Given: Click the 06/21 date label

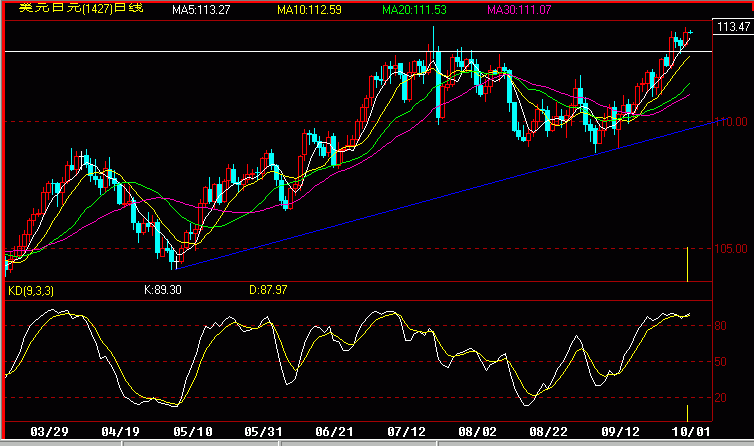Looking at the screenshot, I should coord(334,431).
